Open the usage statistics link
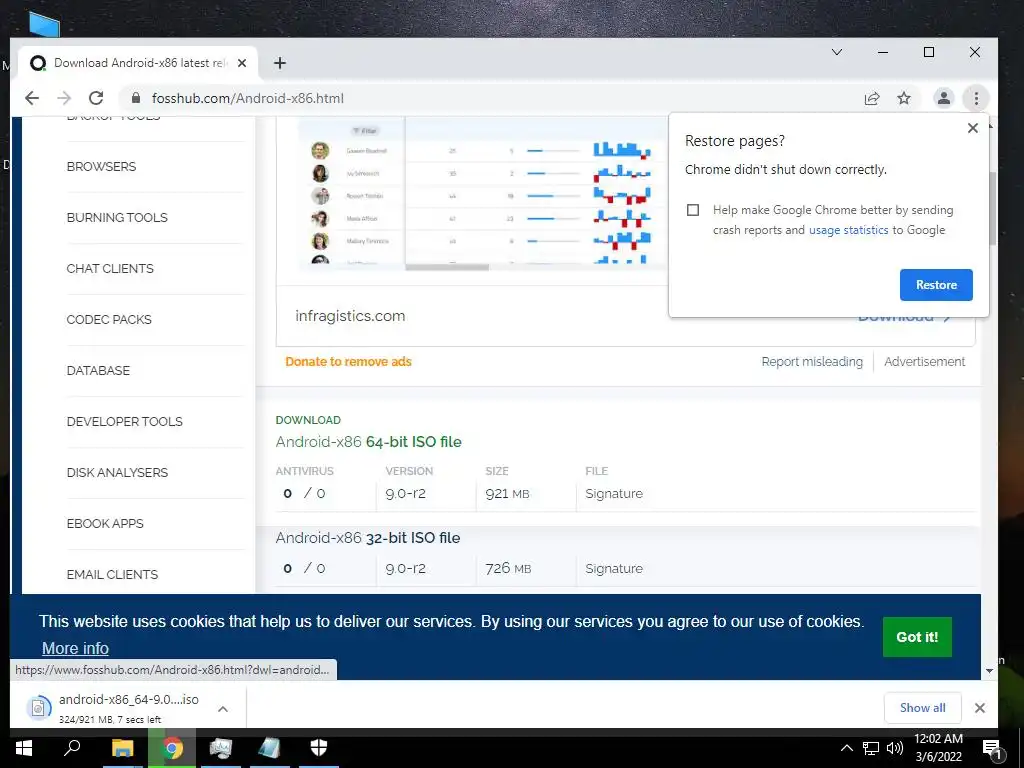Screen dimensions: 1024x768 click(848, 230)
